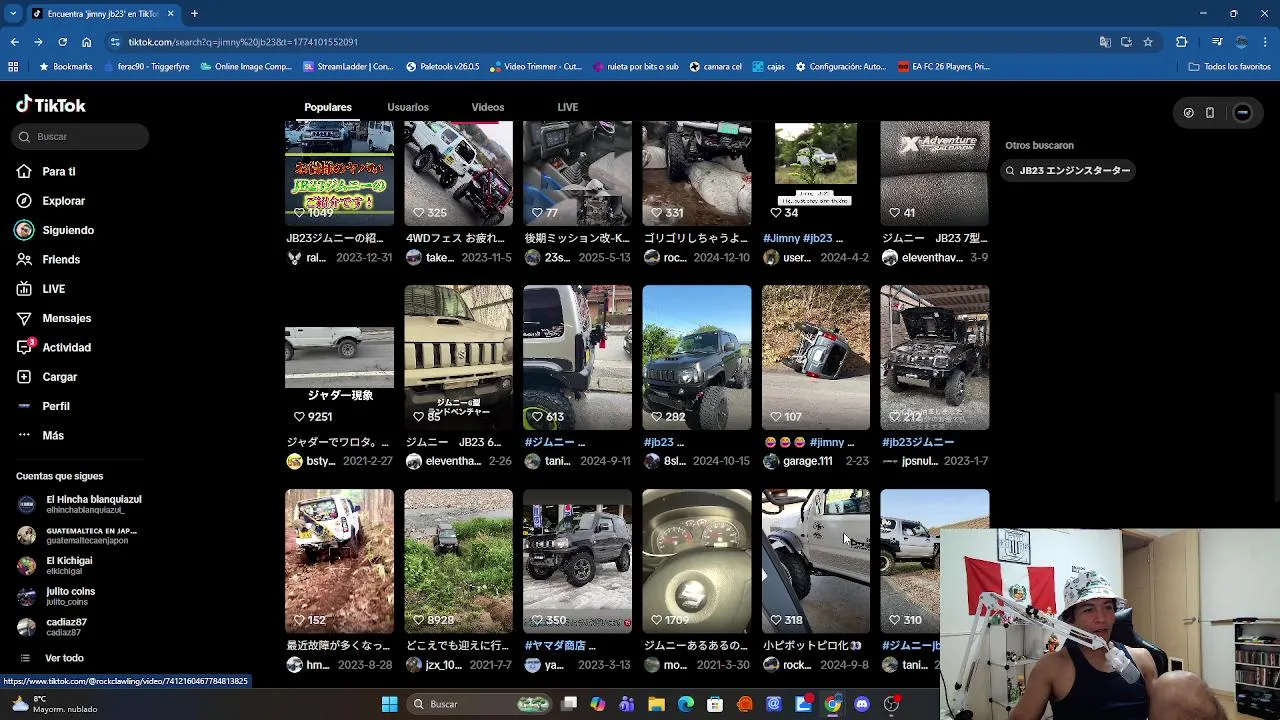Image resolution: width=1280 pixels, height=720 pixels.
Task: Open the ジャダー現象 video thumbnail with 9251 likes
Action: (x=339, y=358)
